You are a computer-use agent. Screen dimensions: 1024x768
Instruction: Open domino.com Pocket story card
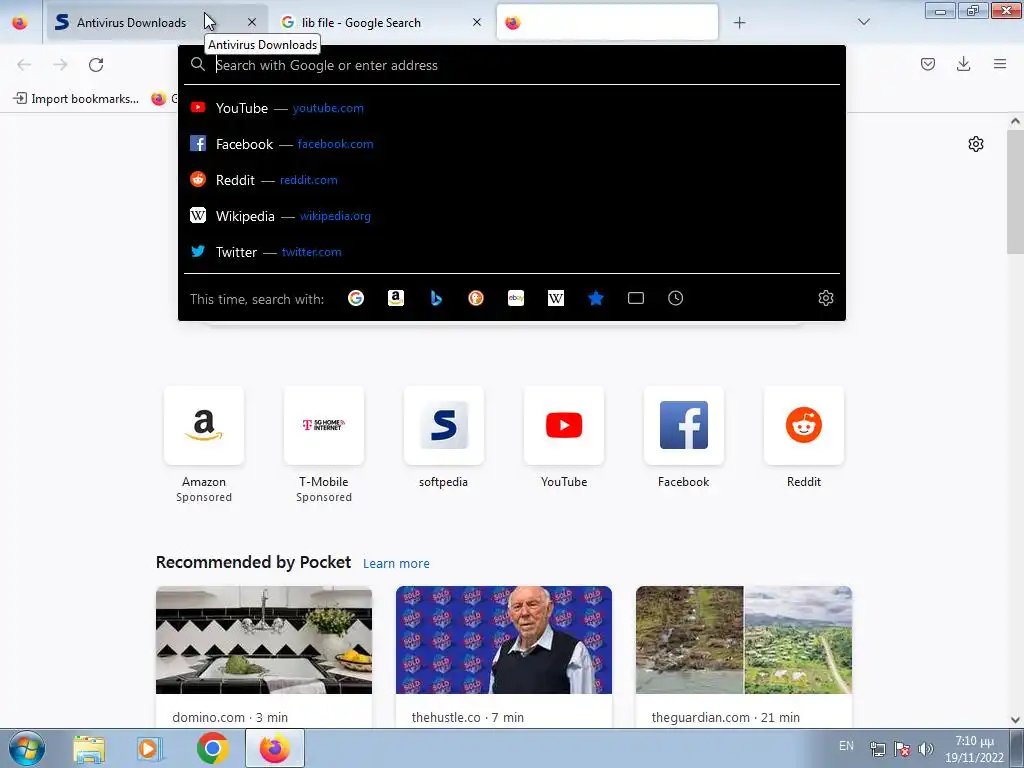coord(264,656)
